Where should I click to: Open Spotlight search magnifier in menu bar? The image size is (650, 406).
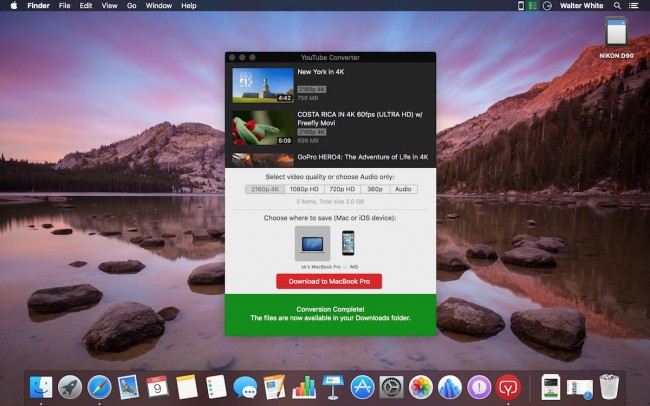point(617,5)
